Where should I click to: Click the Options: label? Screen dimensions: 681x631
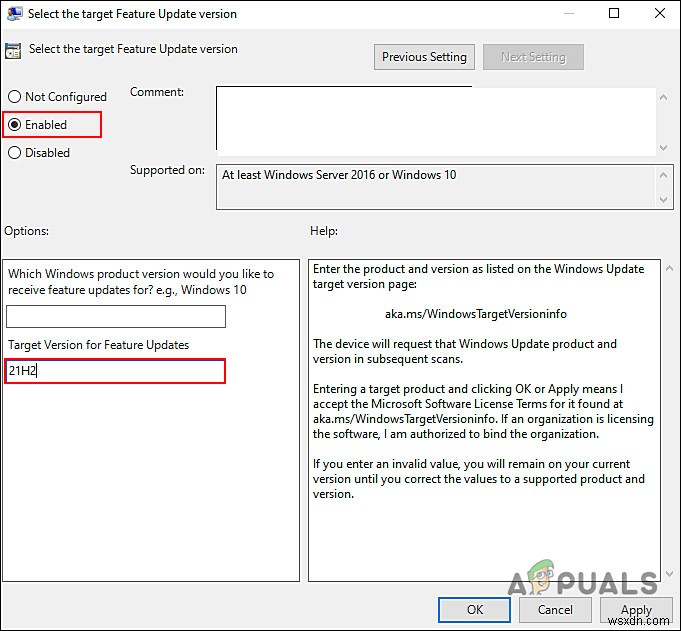tap(26, 231)
